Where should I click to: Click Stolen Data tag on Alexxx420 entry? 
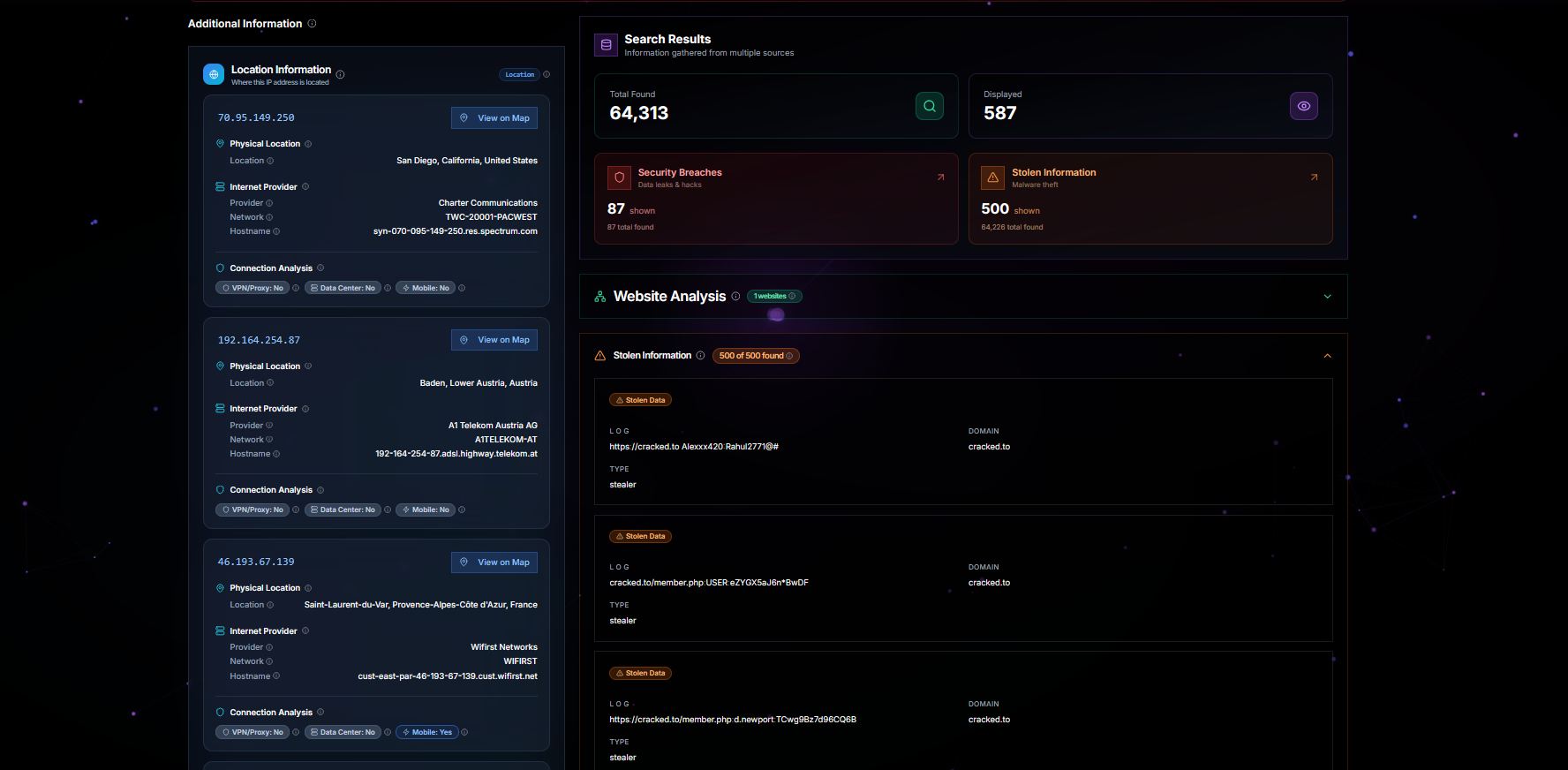tap(640, 400)
